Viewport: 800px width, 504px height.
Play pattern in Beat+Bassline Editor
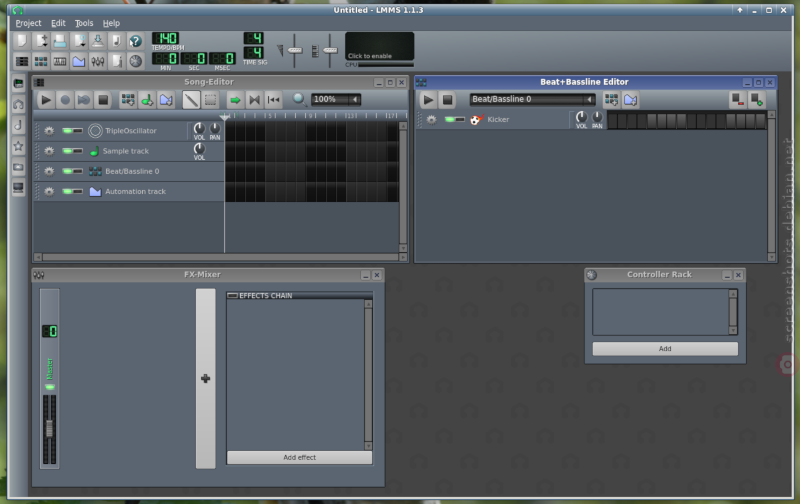point(429,100)
